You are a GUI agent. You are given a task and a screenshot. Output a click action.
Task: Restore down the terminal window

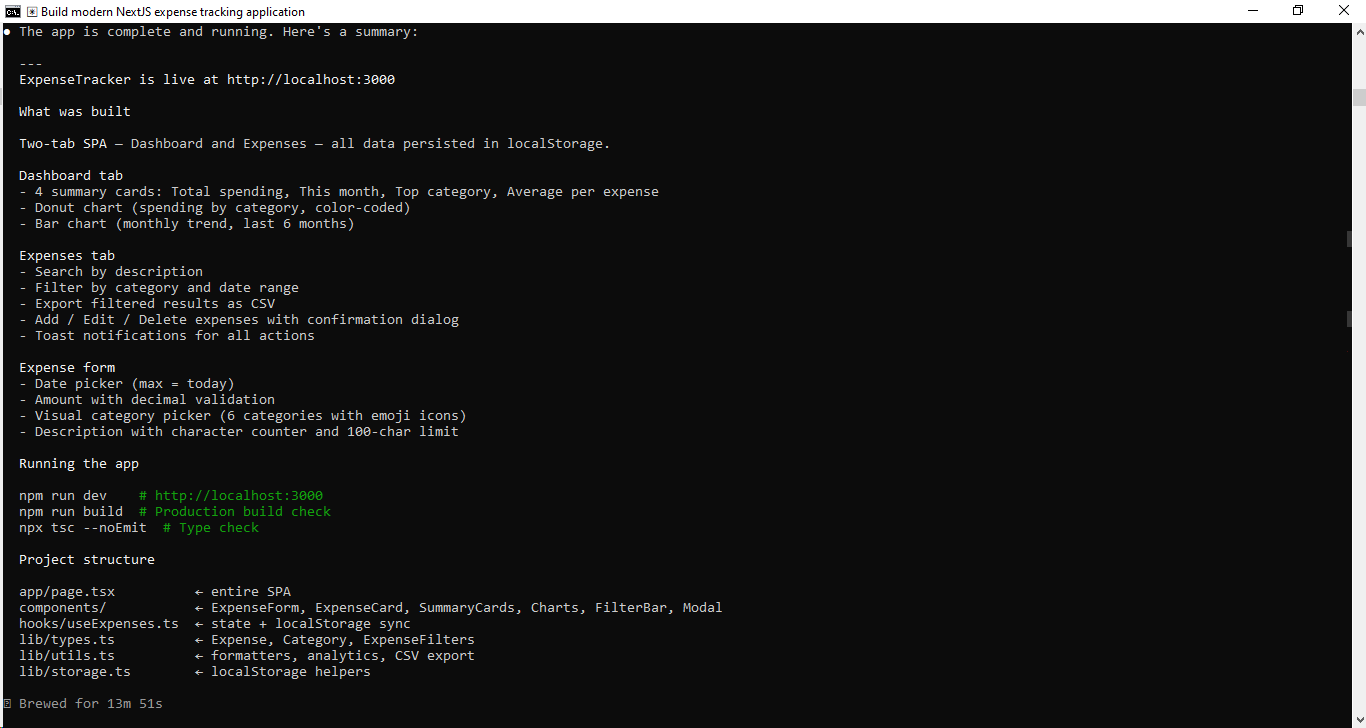click(x=1298, y=11)
